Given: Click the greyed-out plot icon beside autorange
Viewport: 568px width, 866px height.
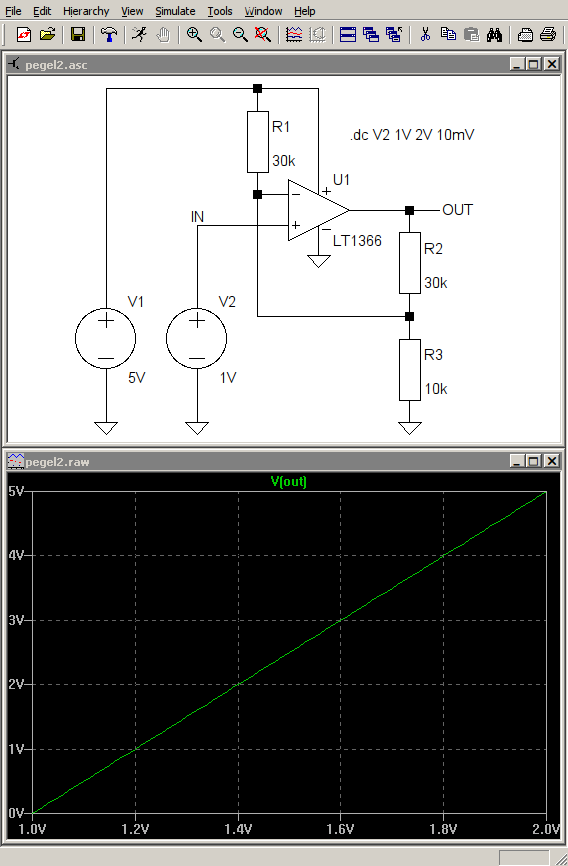Looking at the screenshot, I should tap(317, 35).
